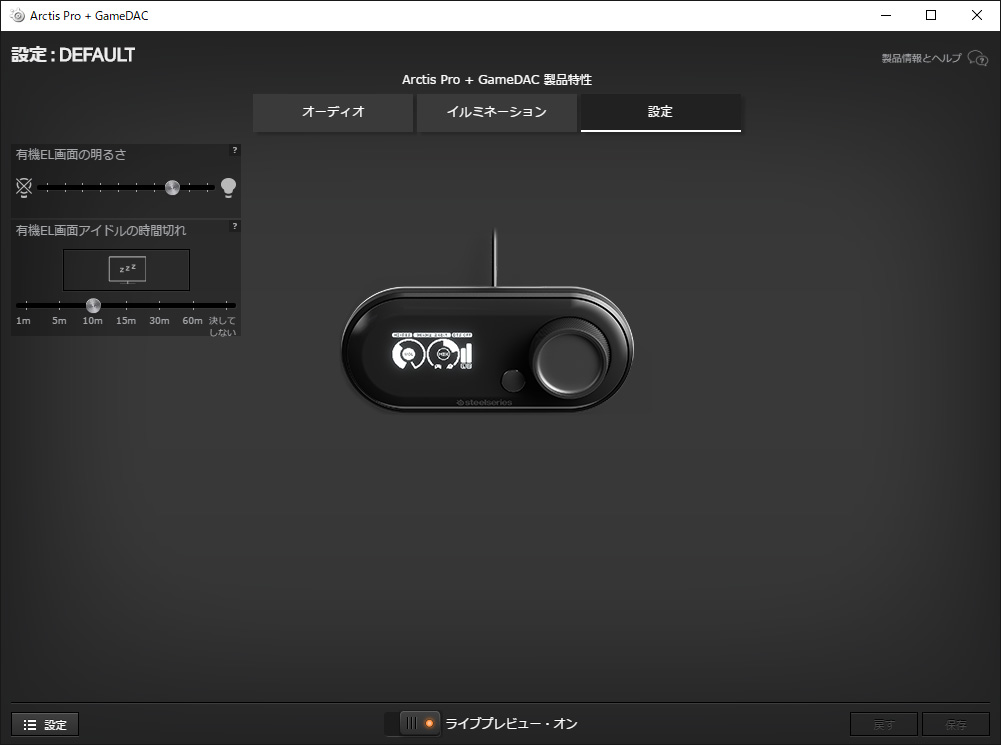Viewport: 1001px width, 745px height.
Task: Set idle timeout to 30m
Action: pos(159,320)
